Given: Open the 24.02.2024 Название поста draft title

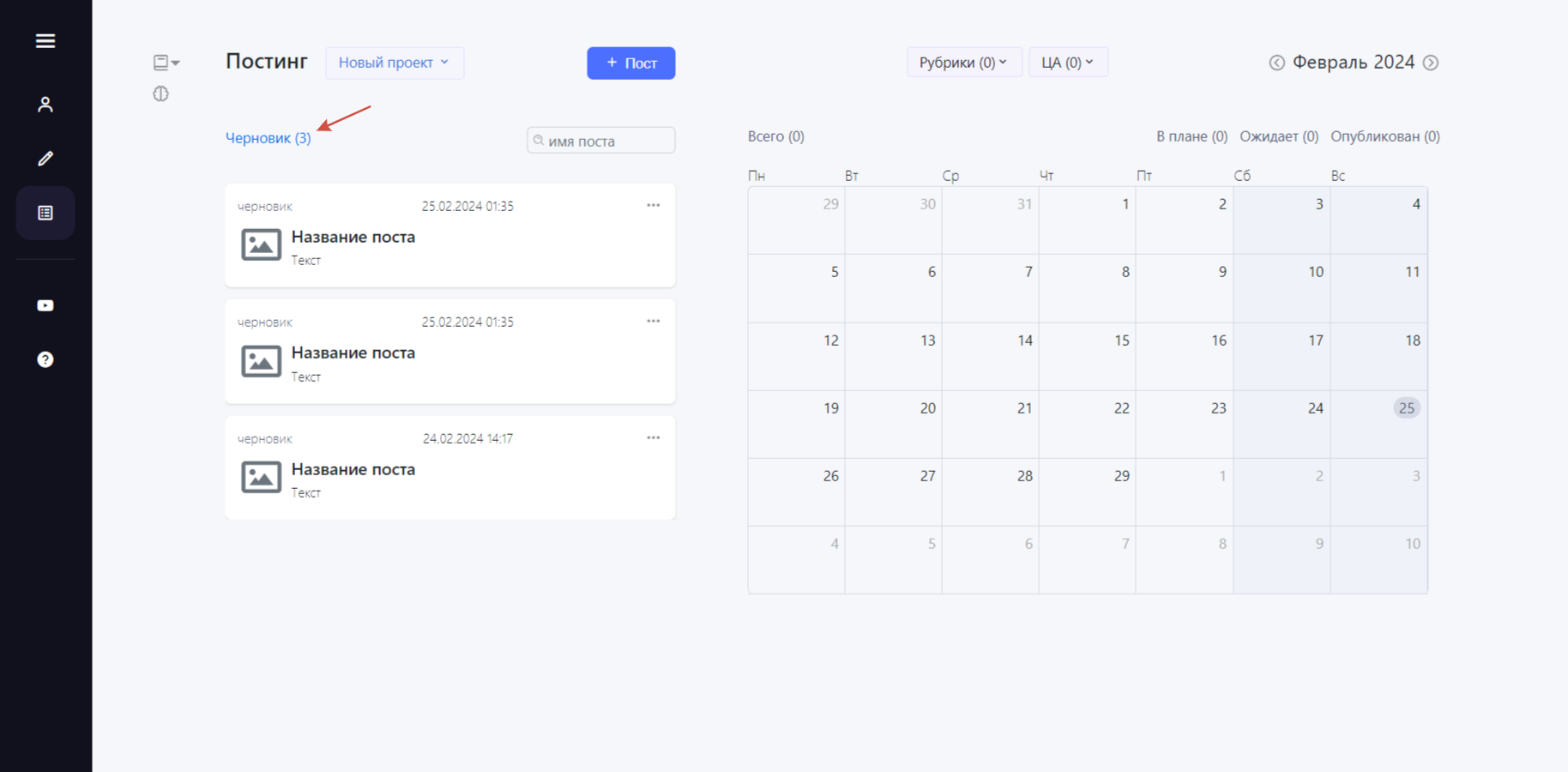Looking at the screenshot, I should coord(353,469).
